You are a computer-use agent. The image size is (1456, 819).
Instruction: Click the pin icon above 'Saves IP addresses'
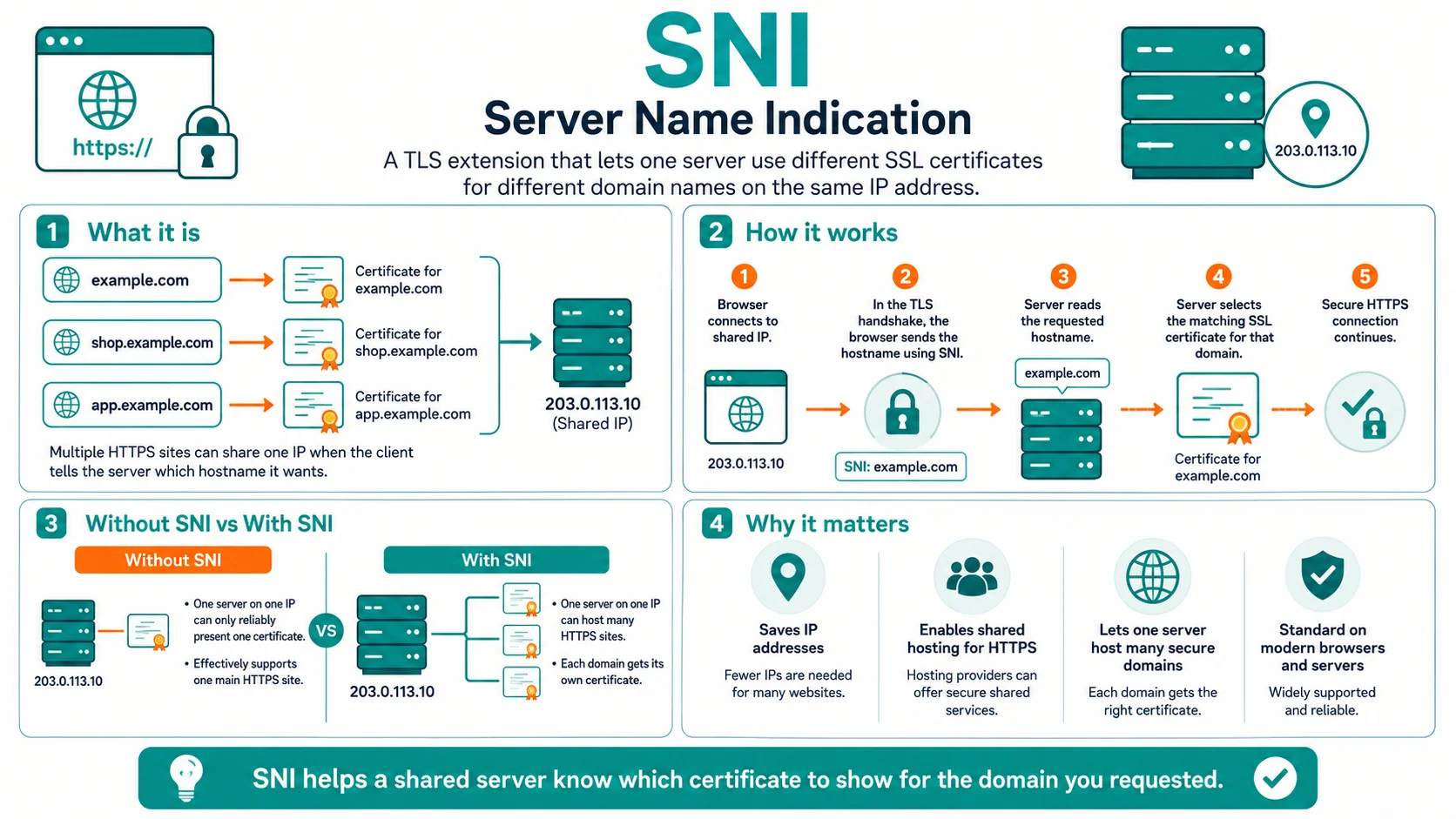click(x=788, y=575)
